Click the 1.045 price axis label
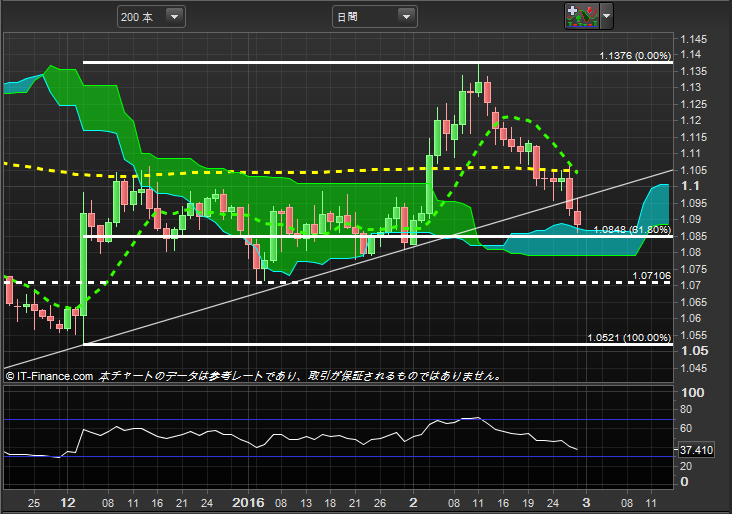732x514 pixels. click(x=694, y=368)
